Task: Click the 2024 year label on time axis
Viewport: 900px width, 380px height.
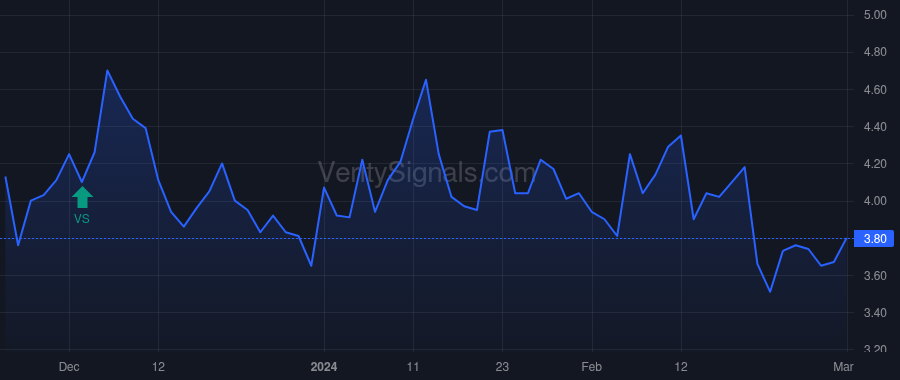Action: pyautogui.click(x=324, y=366)
